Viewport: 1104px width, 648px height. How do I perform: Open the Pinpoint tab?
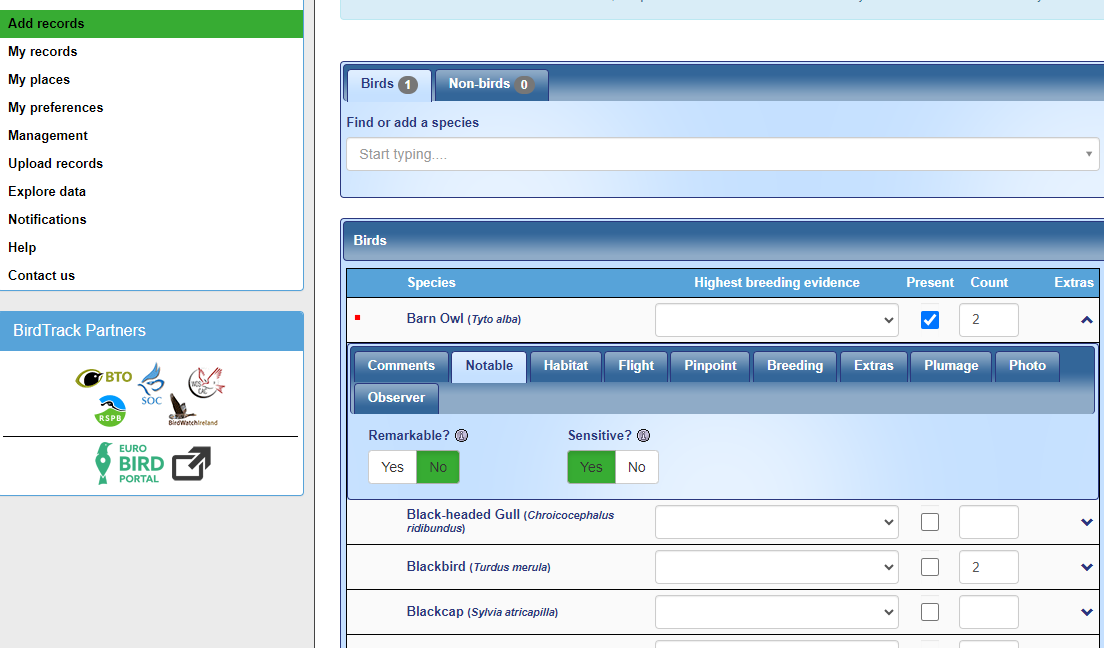710,366
